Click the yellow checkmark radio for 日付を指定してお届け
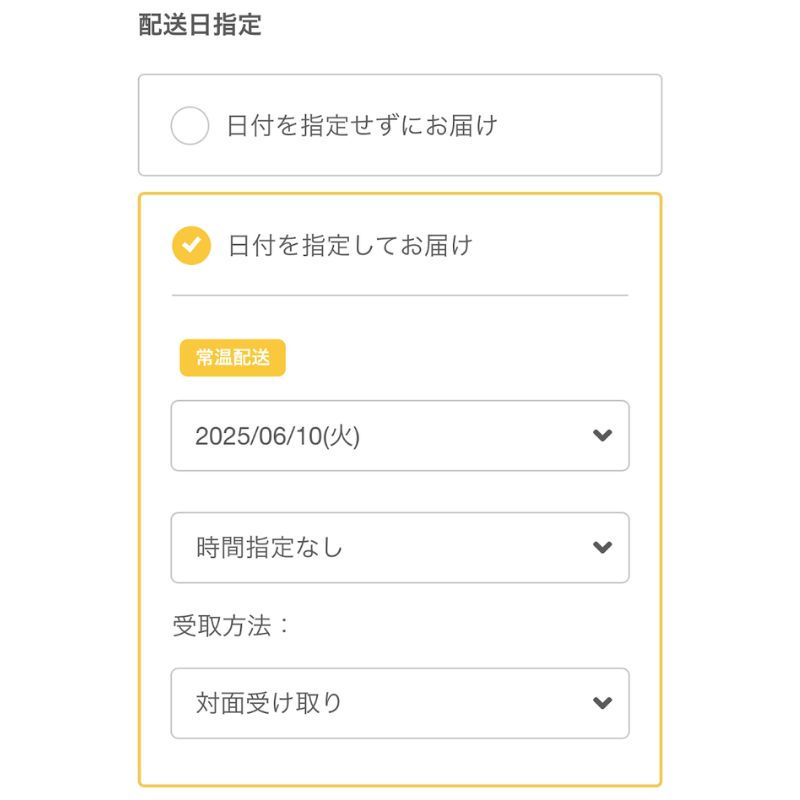This screenshot has width=800, height=800. (191, 245)
